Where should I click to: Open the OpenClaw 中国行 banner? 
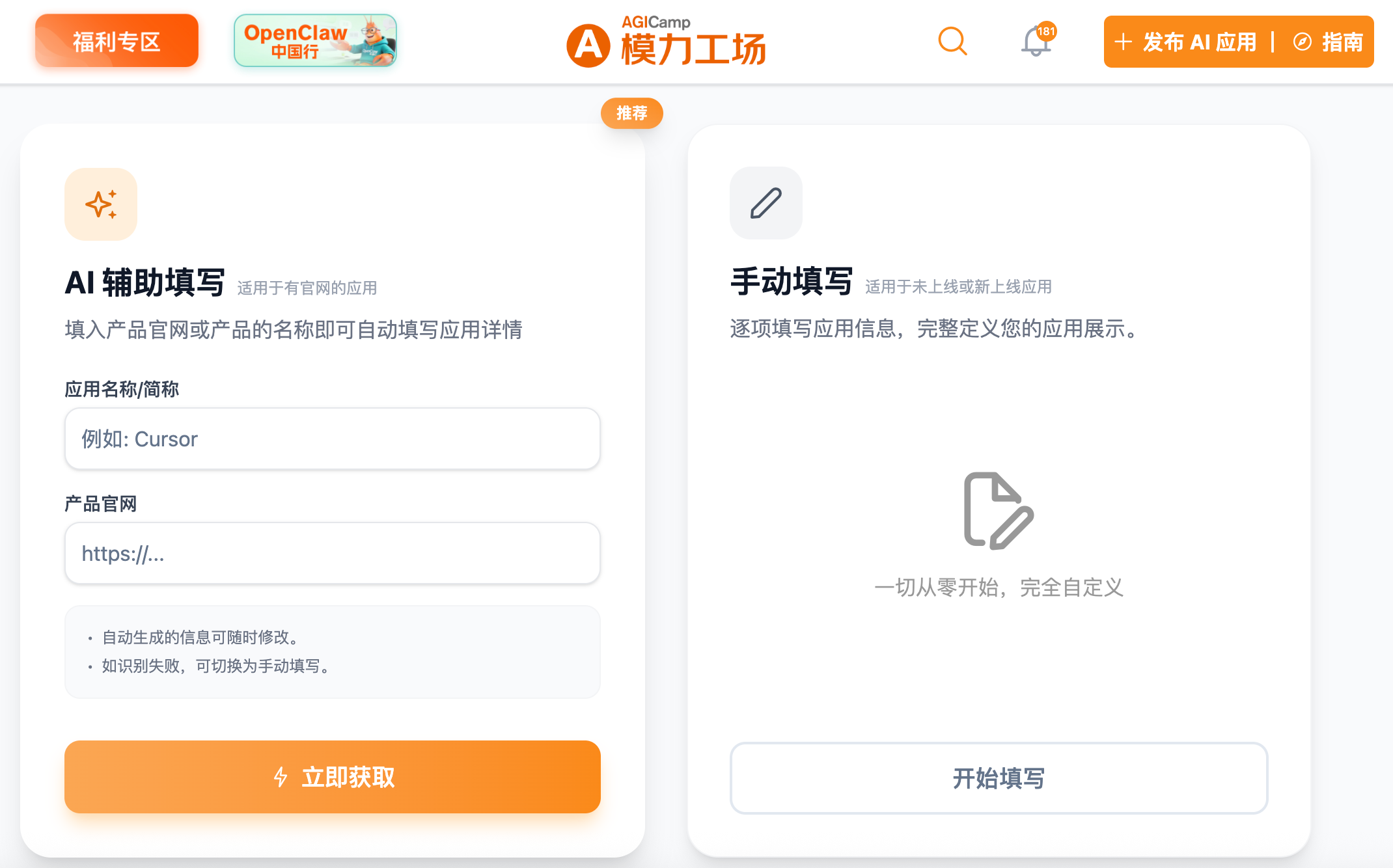tap(315, 41)
